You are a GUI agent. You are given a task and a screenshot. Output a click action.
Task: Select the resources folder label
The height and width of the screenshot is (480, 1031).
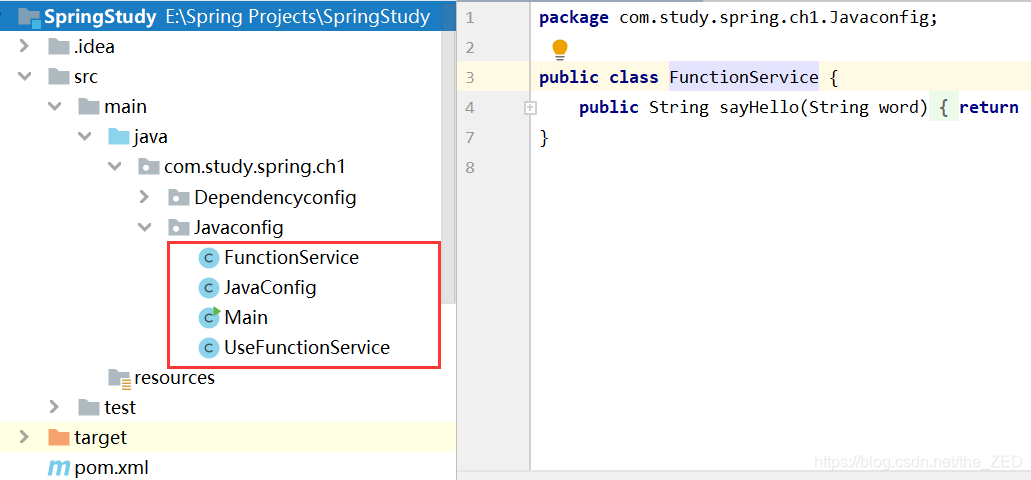coord(174,378)
